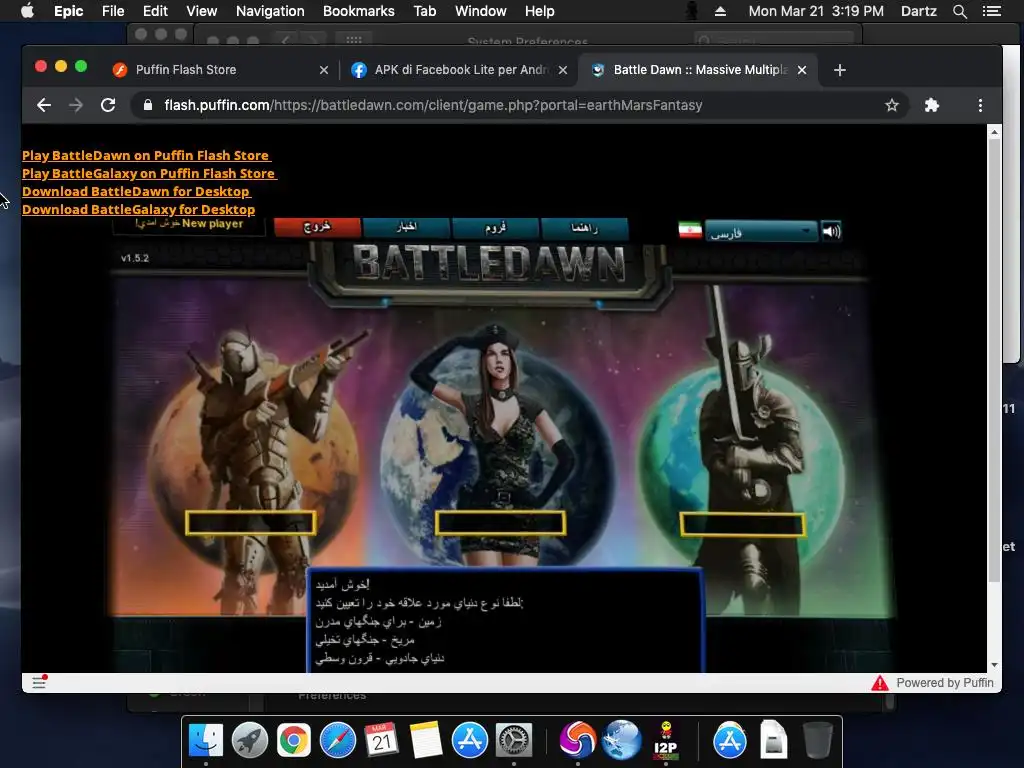The width and height of the screenshot is (1024, 768).
Task: Open the Window menu
Action: (481, 11)
